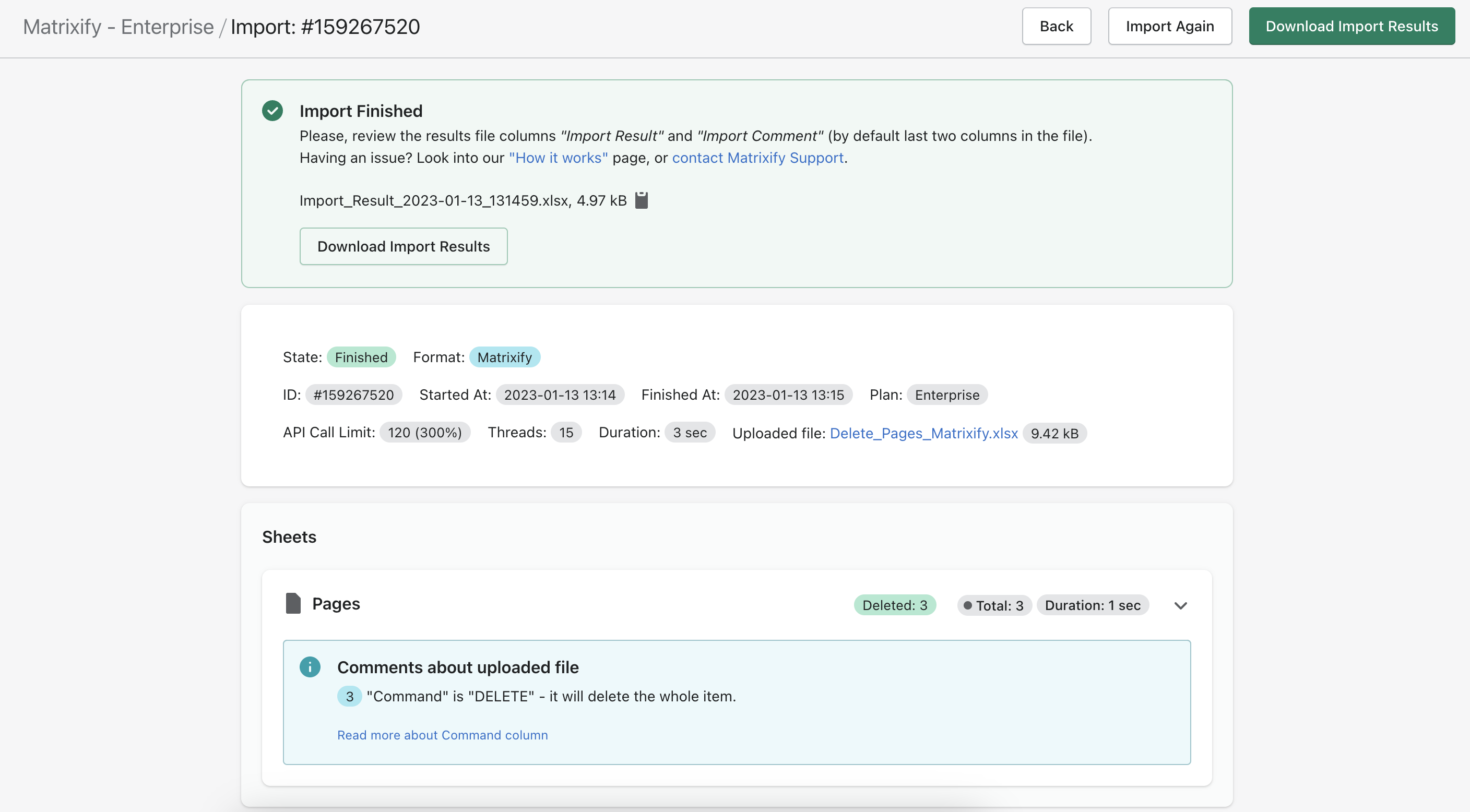Go Back using the header button
Screen dimensions: 1470x812
click(1056, 26)
